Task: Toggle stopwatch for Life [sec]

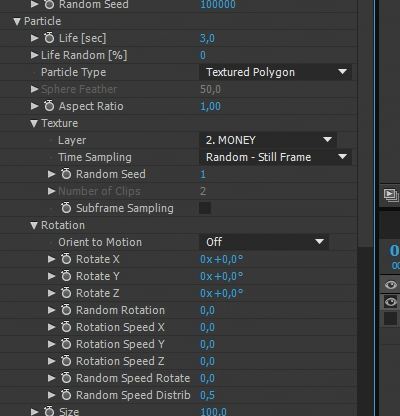Action: [49, 38]
